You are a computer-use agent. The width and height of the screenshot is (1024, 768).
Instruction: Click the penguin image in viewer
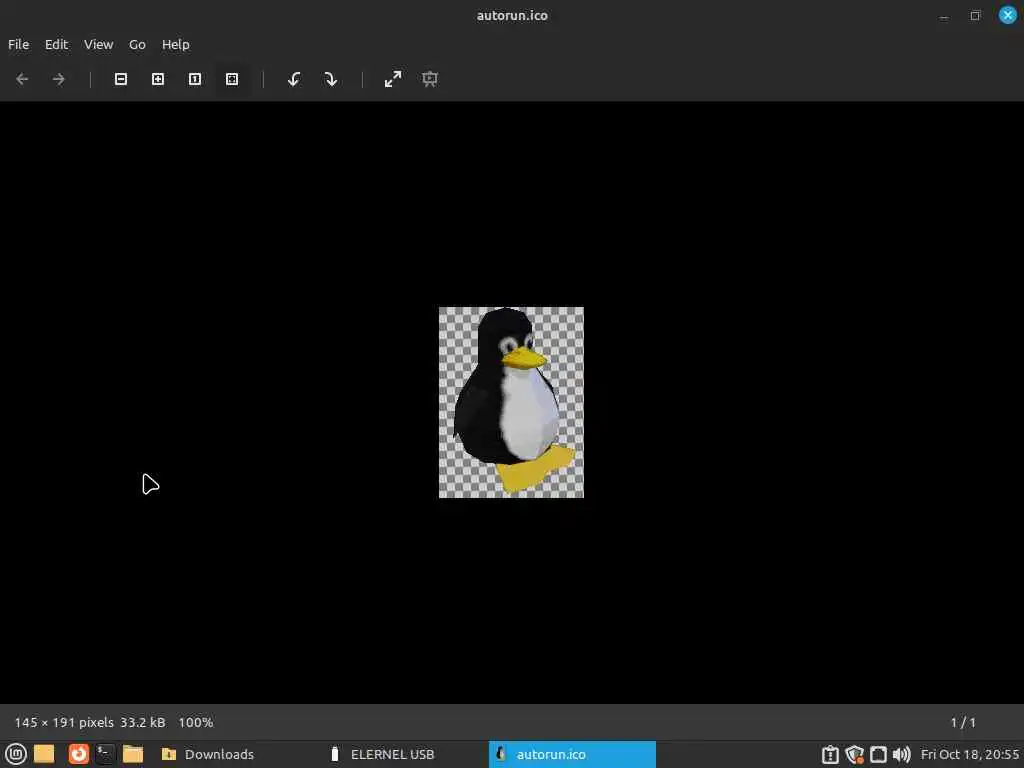[511, 402]
